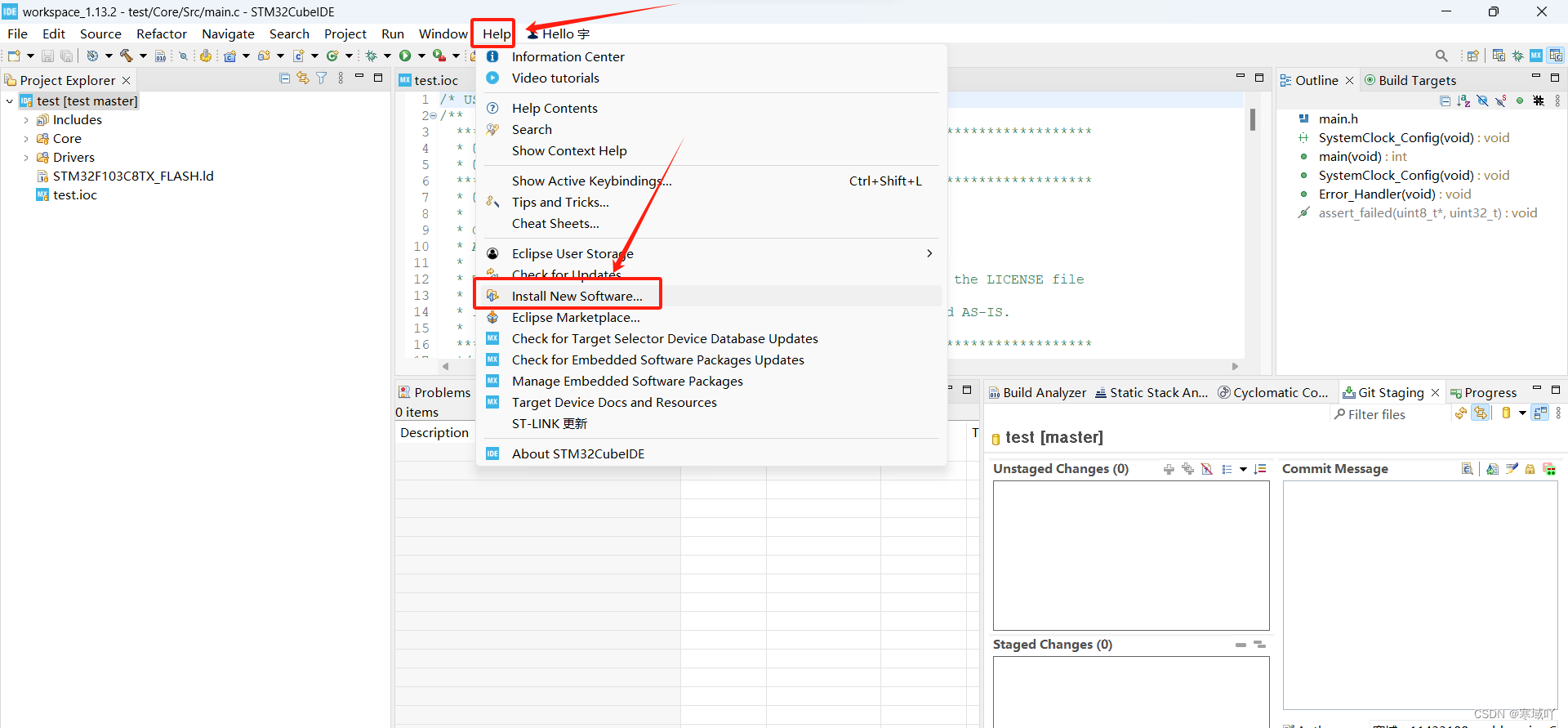
Task: Toggle column layout button in Git Staging
Action: [x=1539, y=413]
